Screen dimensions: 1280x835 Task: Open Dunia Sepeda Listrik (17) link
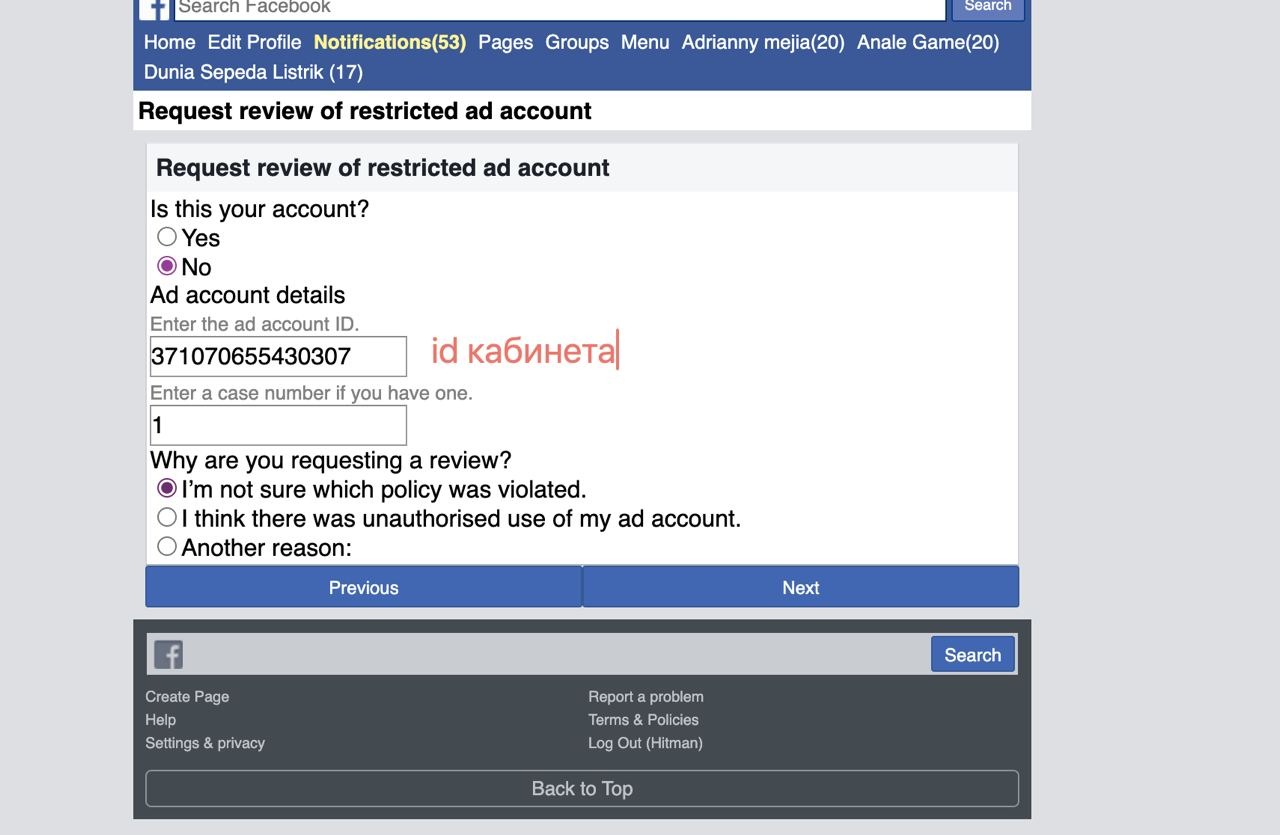coord(253,72)
